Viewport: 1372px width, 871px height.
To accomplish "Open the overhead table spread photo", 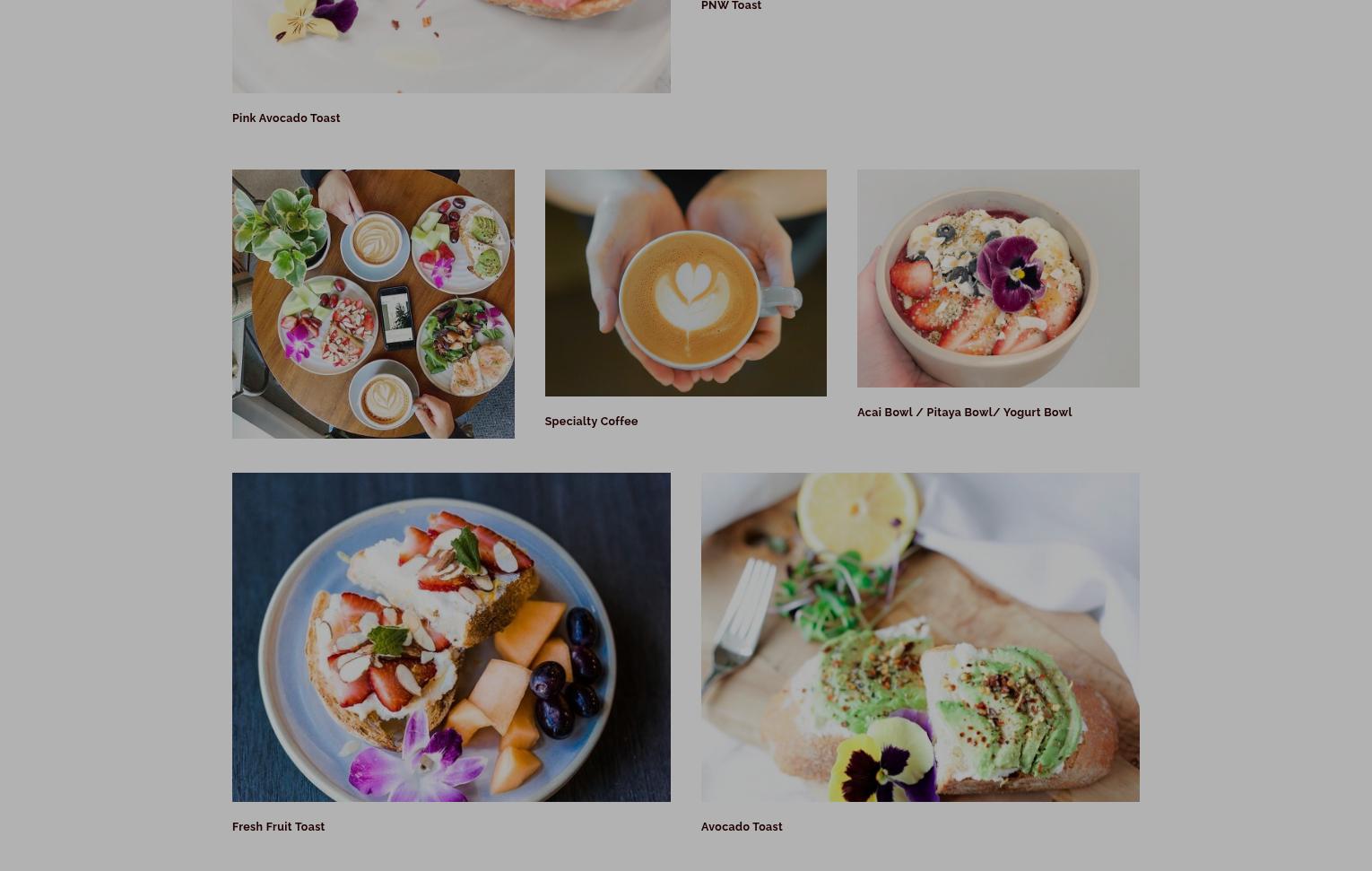I will point(373,304).
